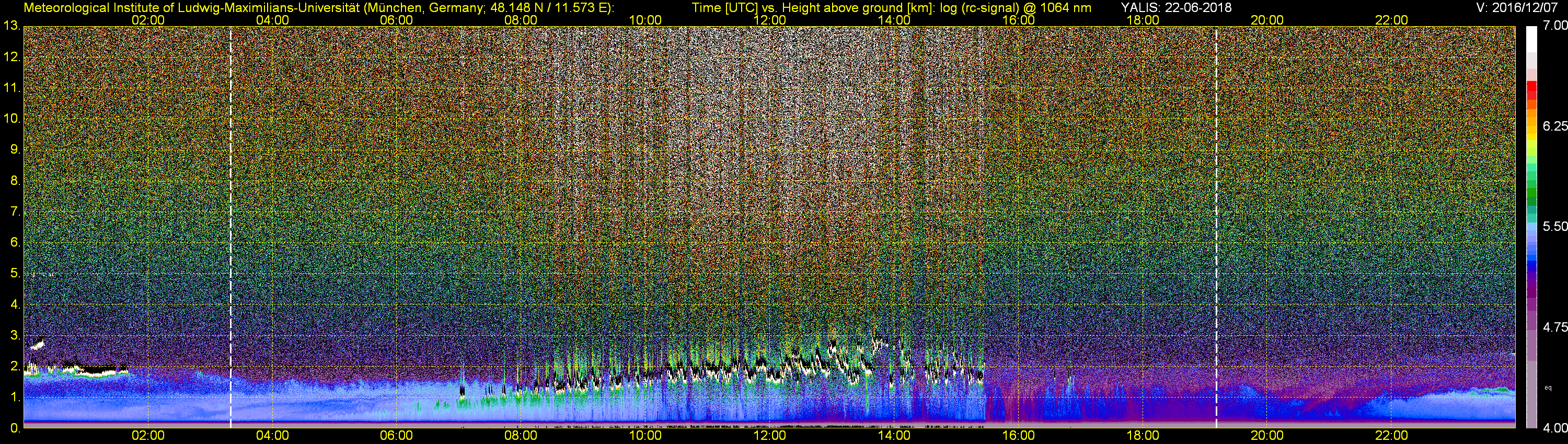Click the 6.25 color scale label
The width and height of the screenshot is (1568, 444).
[x=1554, y=126]
